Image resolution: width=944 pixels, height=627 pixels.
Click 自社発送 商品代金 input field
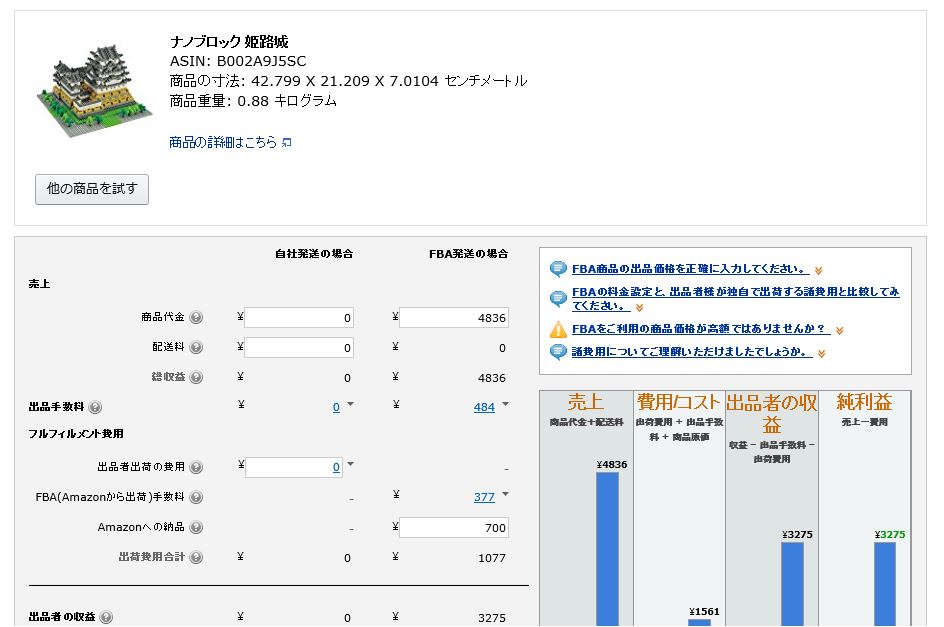[299, 317]
